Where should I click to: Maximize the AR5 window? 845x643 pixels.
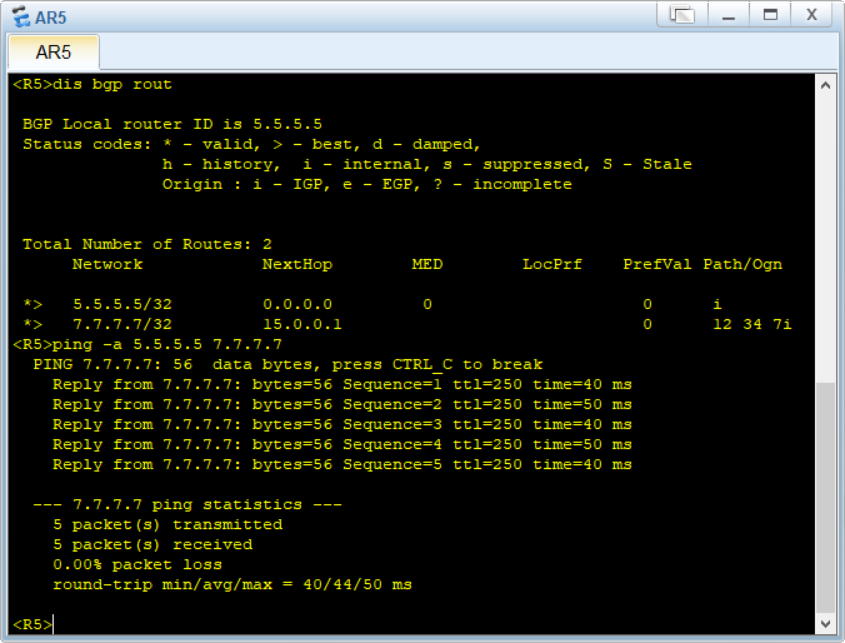770,15
